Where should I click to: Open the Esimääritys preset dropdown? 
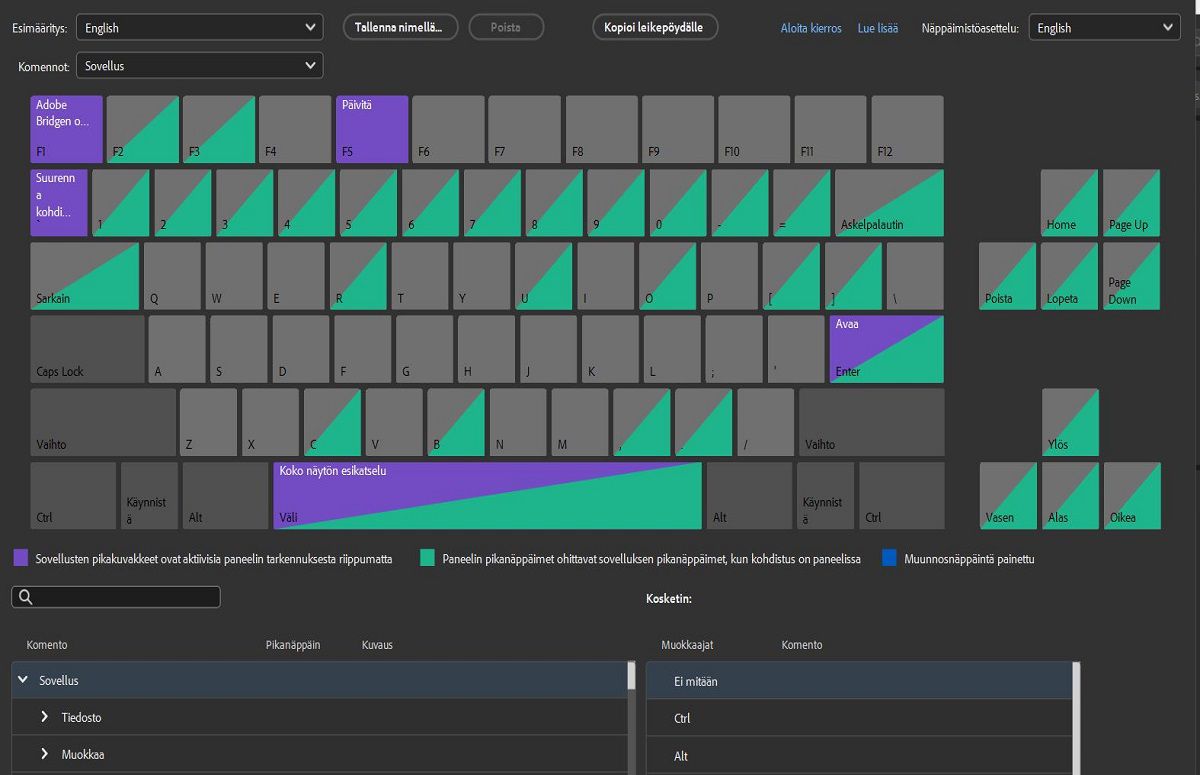click(200, 28)
